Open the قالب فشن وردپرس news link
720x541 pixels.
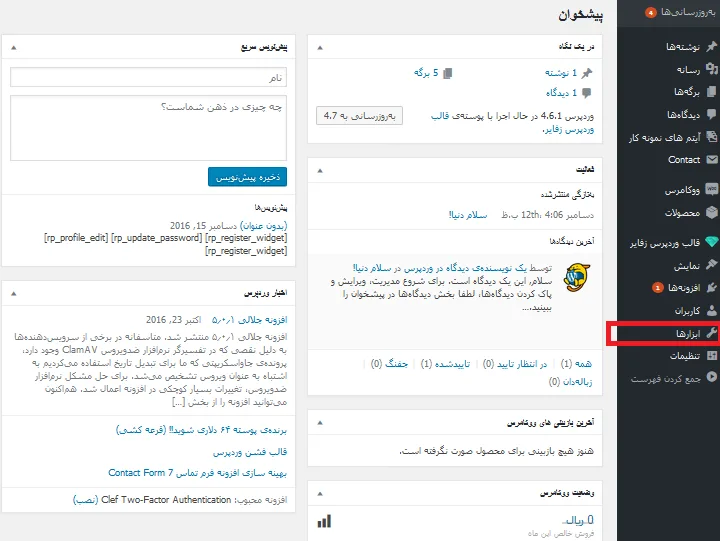(x=250, y=452)
